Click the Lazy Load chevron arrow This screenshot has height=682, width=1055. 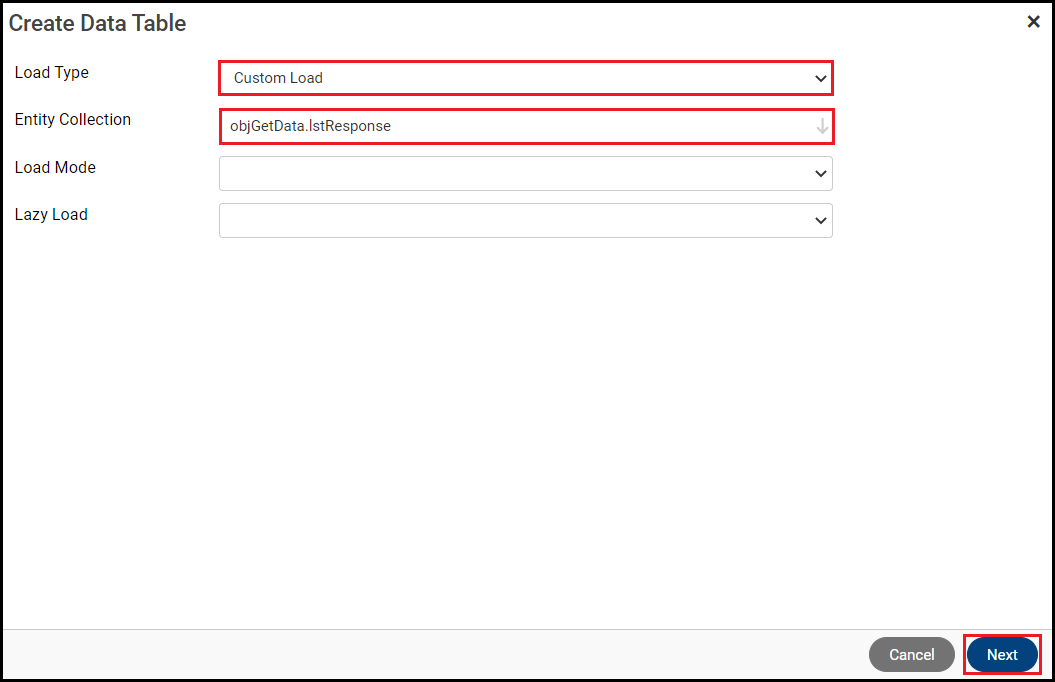821,221
